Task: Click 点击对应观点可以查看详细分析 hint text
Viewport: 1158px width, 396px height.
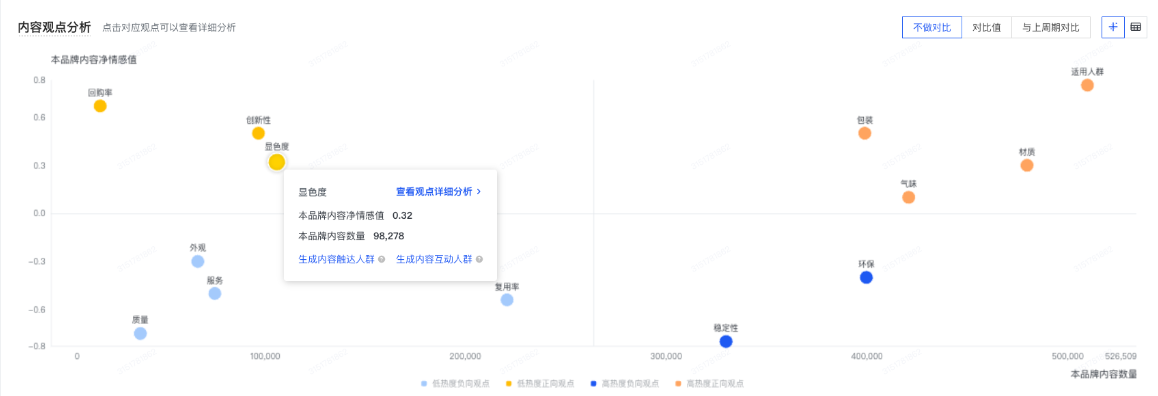Action: coord(169,28)
